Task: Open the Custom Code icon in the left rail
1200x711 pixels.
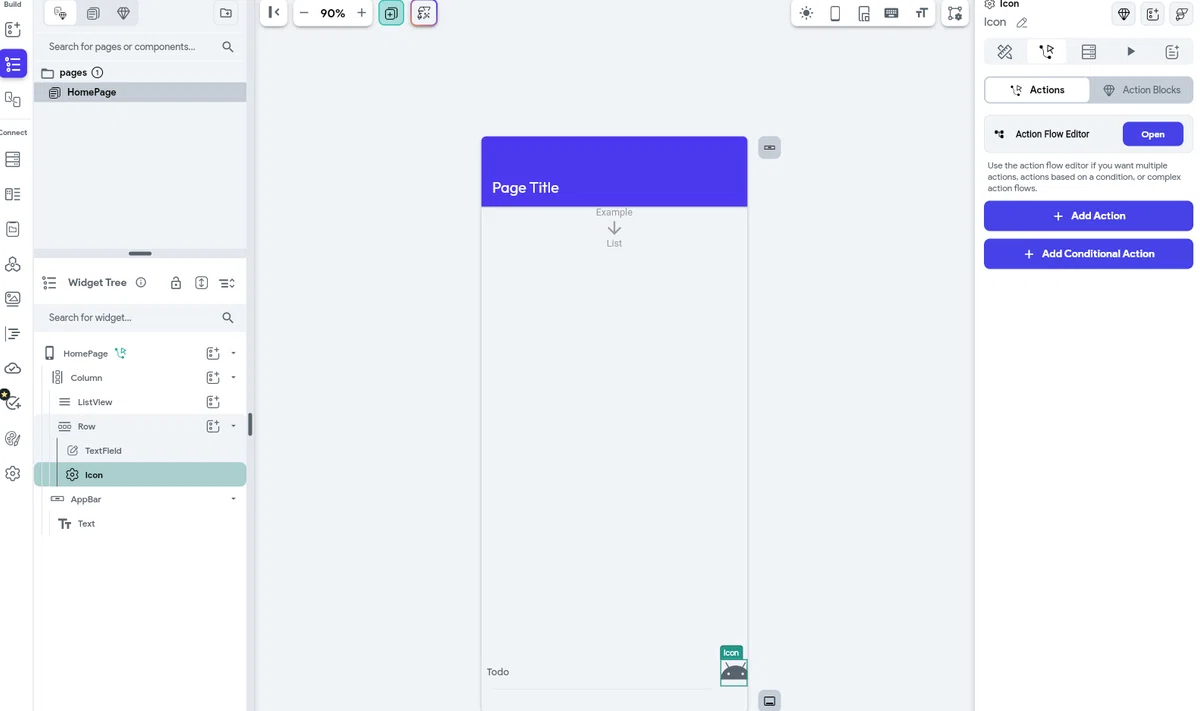Action: [x=13, y=333]
